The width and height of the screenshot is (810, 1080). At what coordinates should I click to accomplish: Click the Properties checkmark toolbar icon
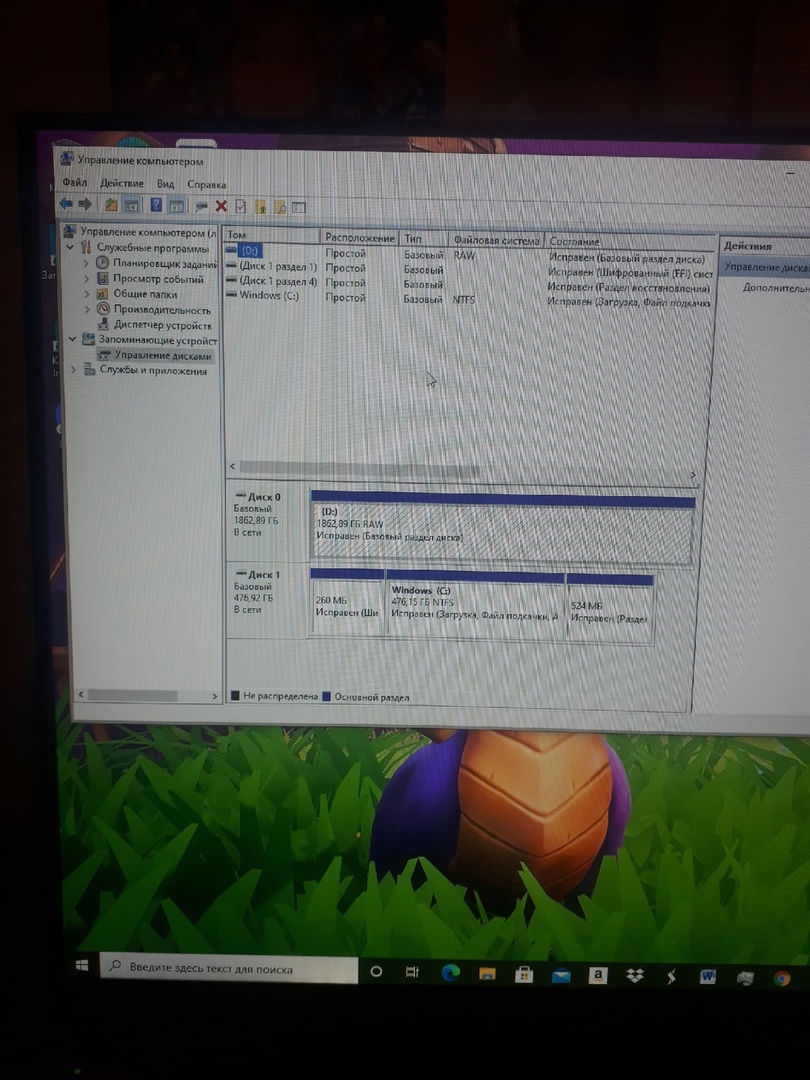[240, 207]
